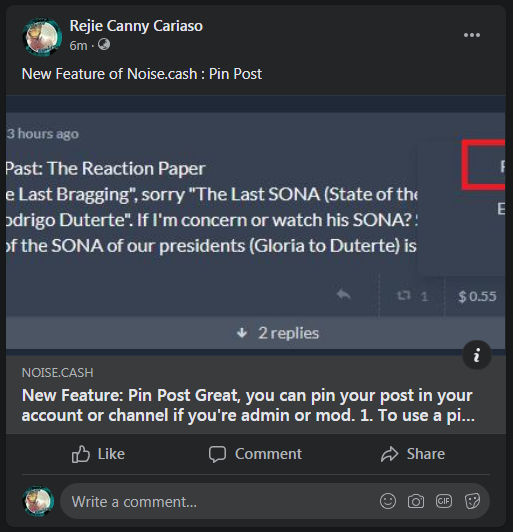Click the Like button text

111,454
